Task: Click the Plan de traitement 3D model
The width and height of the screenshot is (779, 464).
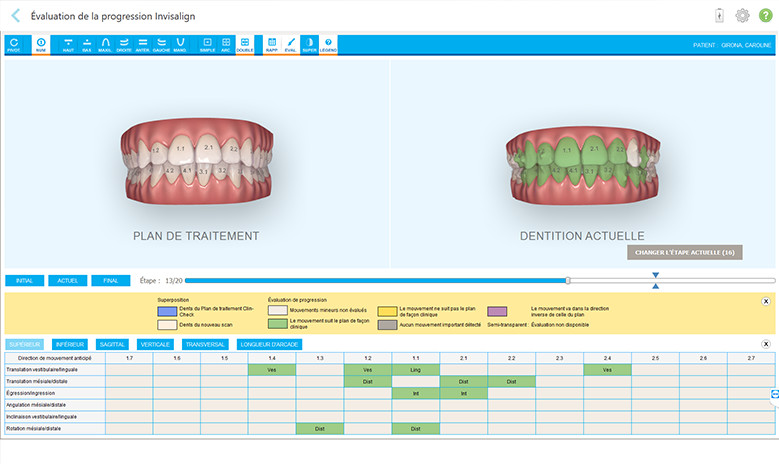Action: pyautogui.click(x=197, y=161)
